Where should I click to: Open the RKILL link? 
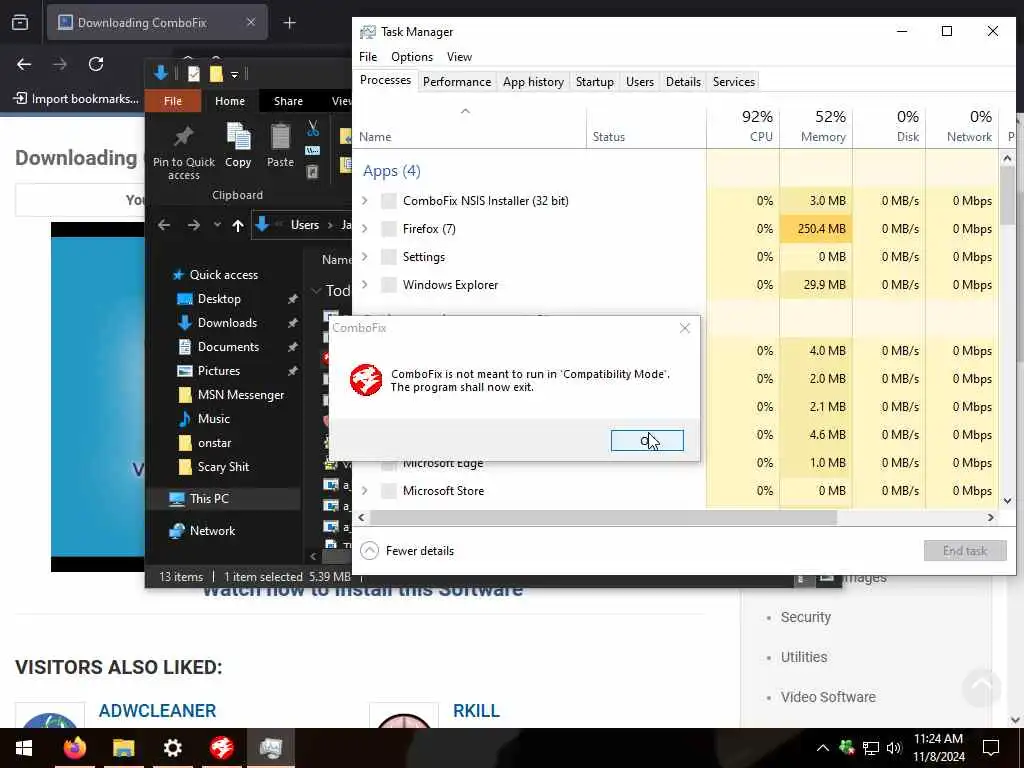click(476, 711)
